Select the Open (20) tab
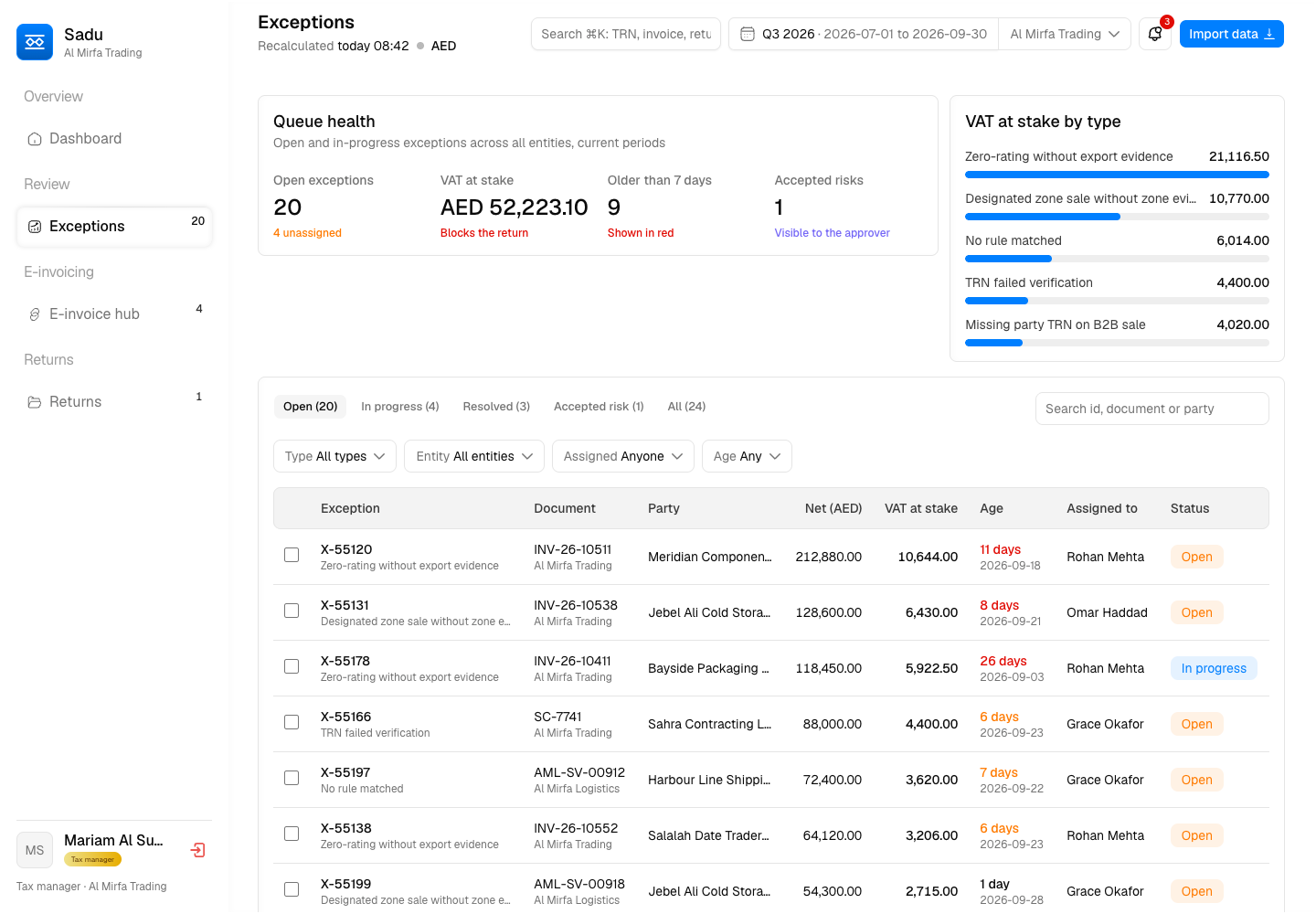This screenshot has width=1316, height=914. click(310, 407)
